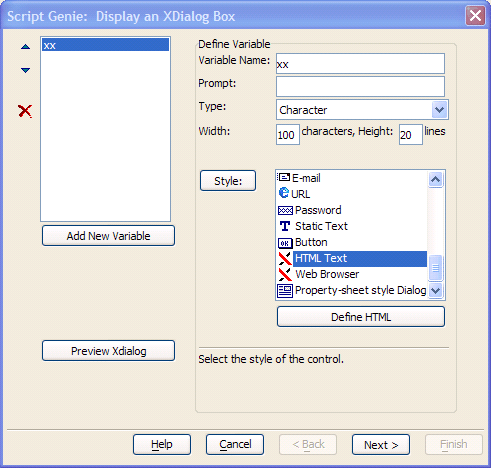
Task: Select the E-mail style icon
Action: click(284, 178)
